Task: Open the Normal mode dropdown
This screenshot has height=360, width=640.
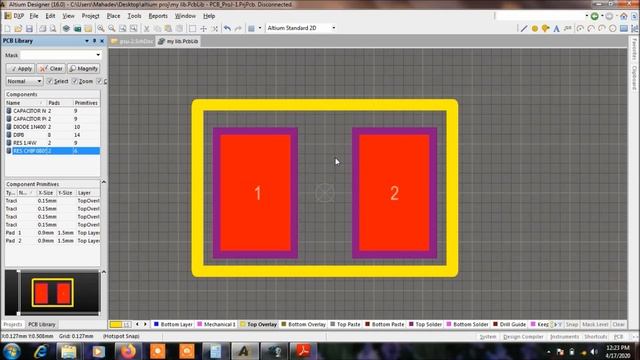Action: click(x=39, y=81)
